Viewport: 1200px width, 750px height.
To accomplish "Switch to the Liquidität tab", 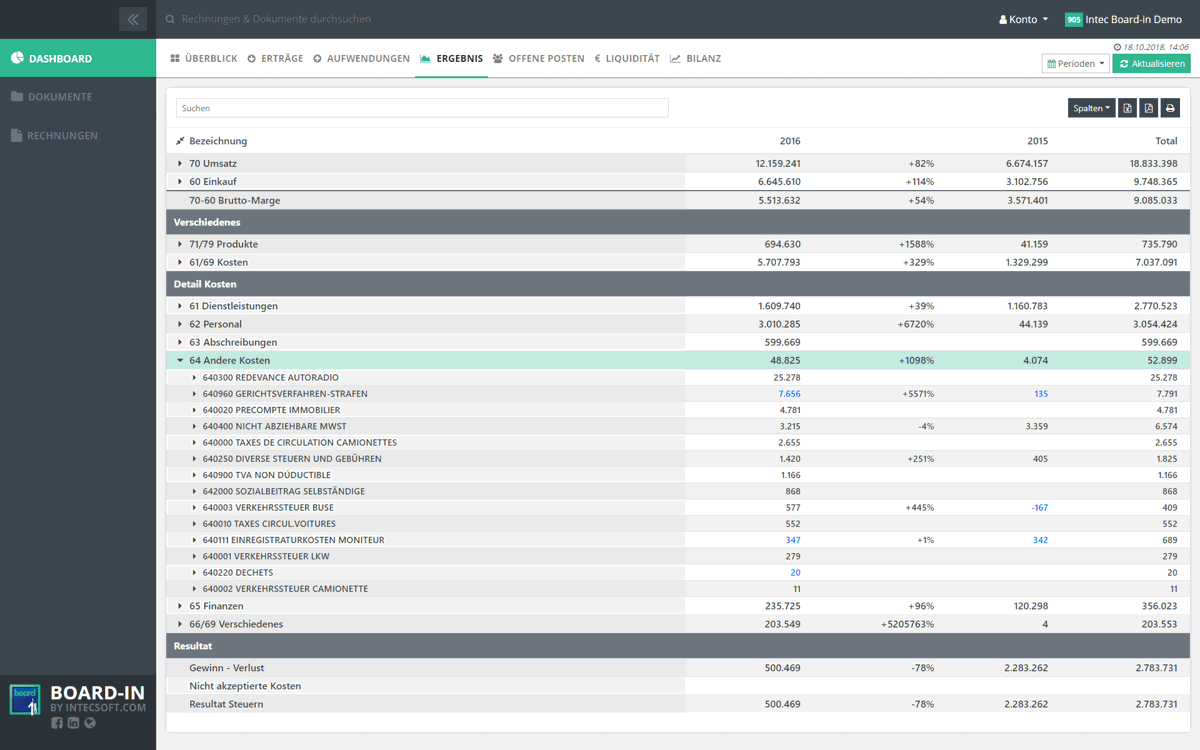I will [627, 59].
